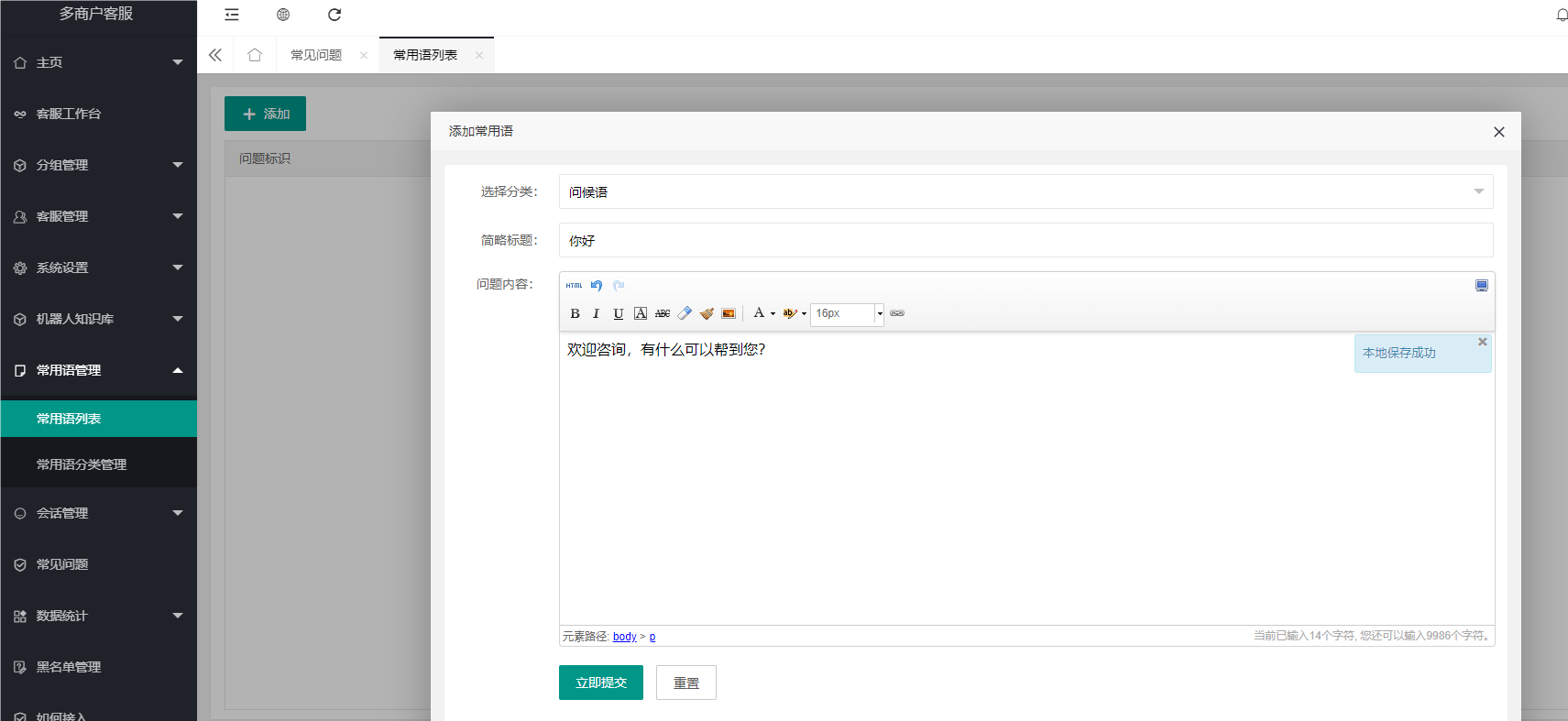Screen dimensions: 1568x721
Task: Apply character border to text
Action: (x=641, y=313)
